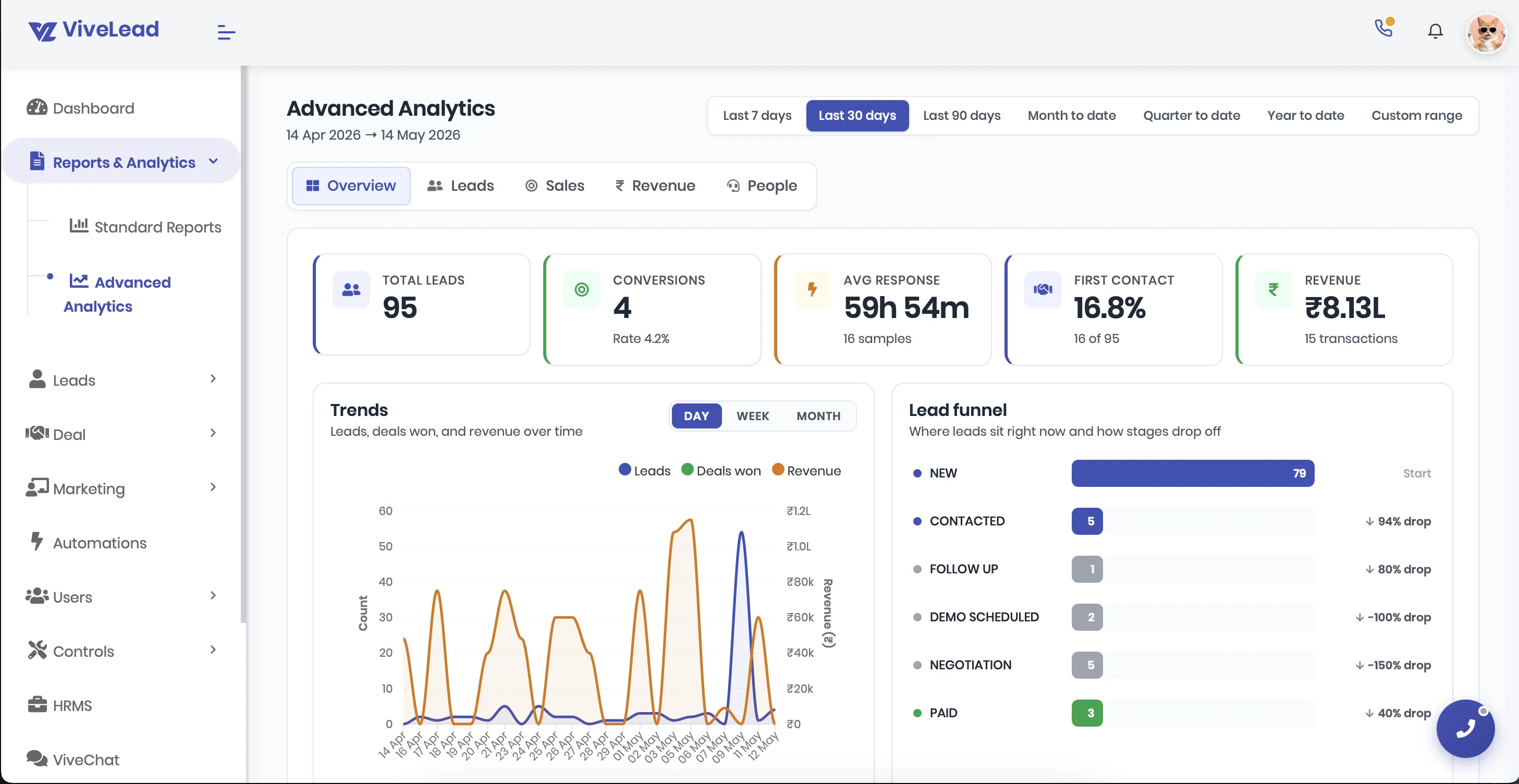Click the HRMS briefcase icon
Image resolution: width=1519 pixels, height=784 pixels.
coord(37,704)
